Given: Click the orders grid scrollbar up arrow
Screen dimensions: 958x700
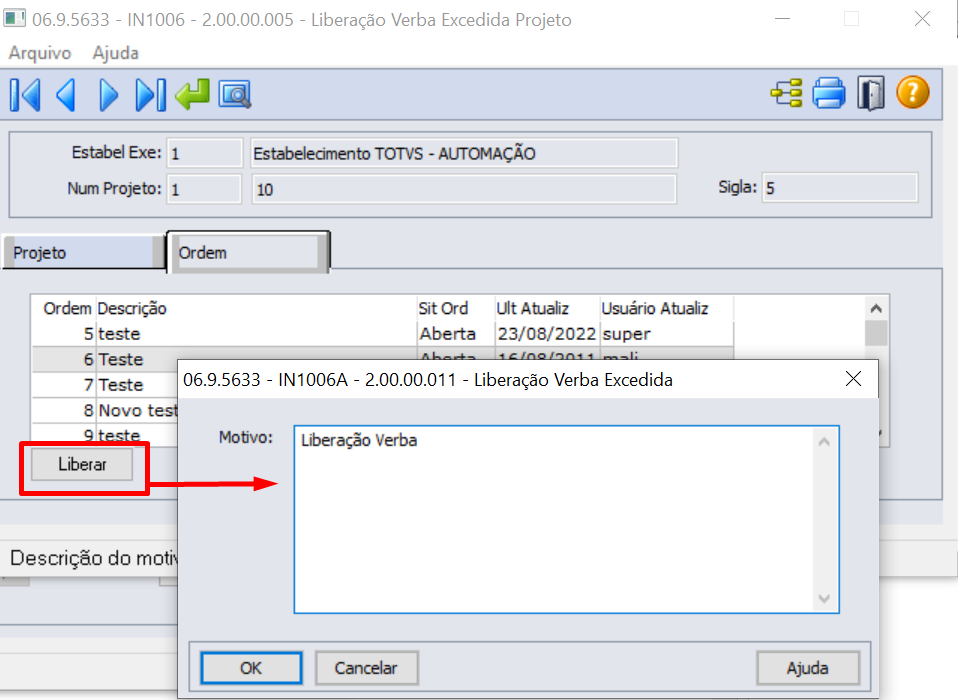Looking at the screenshot, I should click(x=876, y=308).
